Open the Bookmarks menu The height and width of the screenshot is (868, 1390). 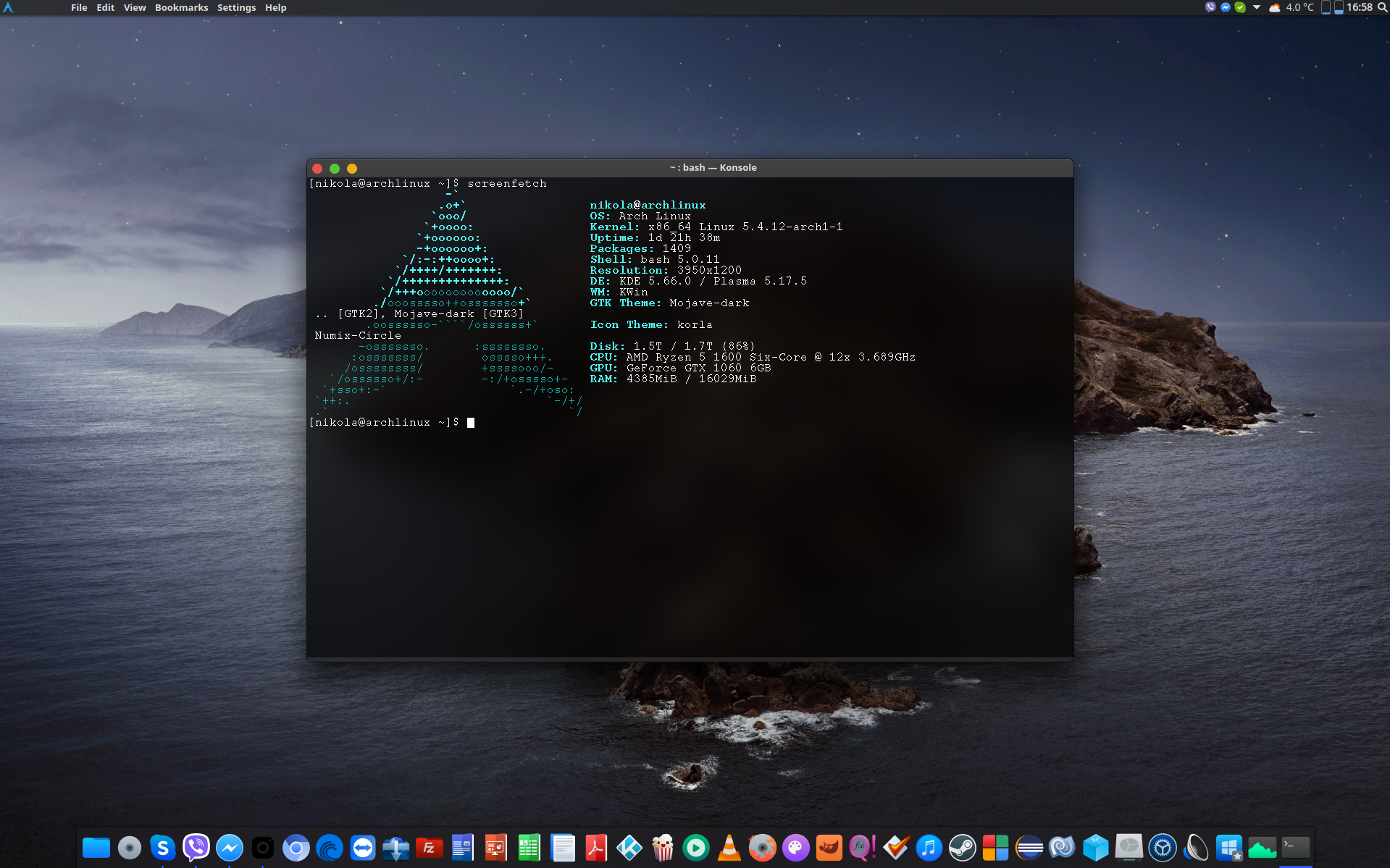coord(181,7)
